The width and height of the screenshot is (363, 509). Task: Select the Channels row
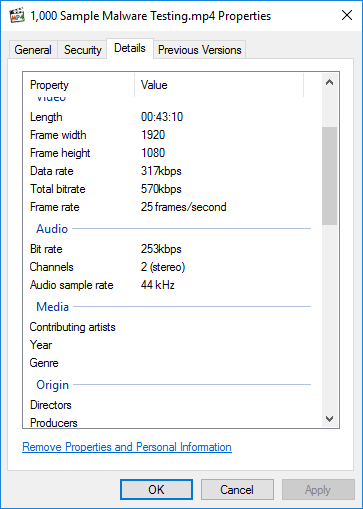170,267
